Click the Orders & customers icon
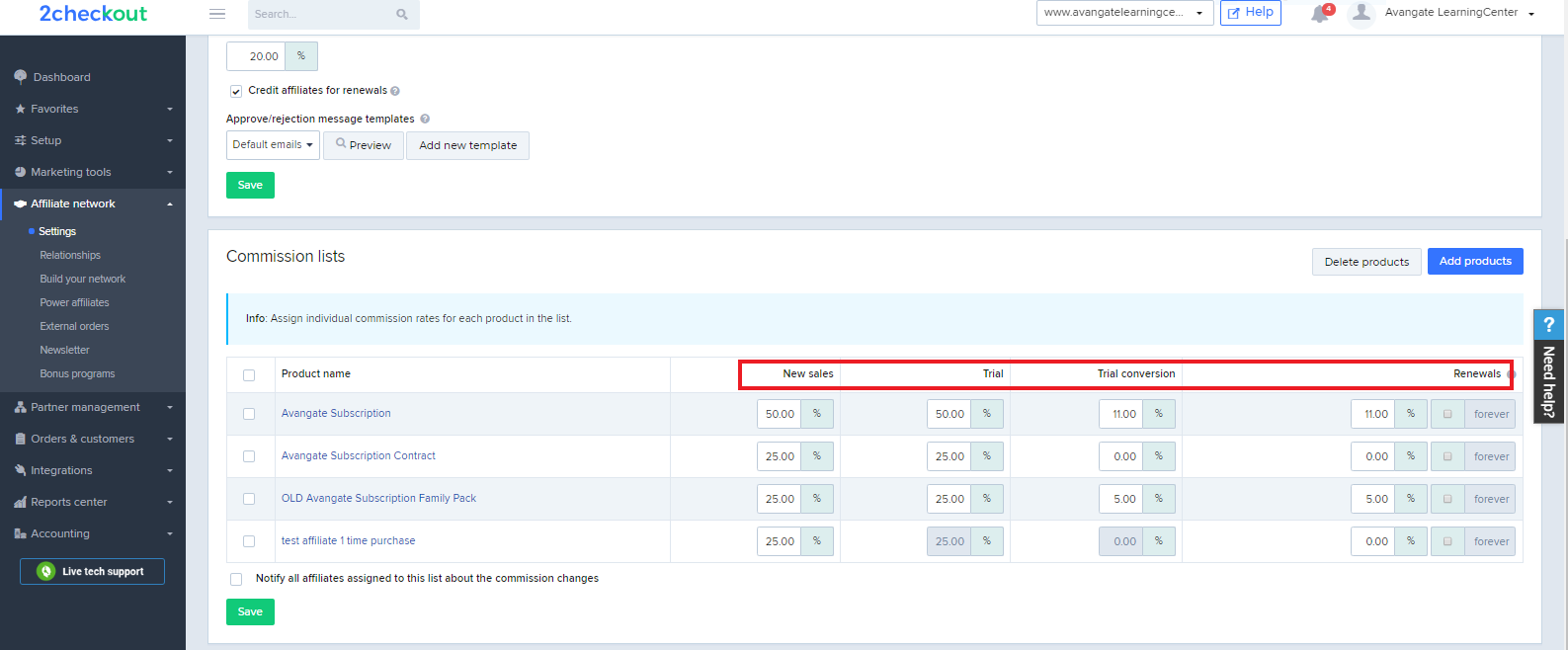Screen dimensions: 1568x650 coord(21,439)
